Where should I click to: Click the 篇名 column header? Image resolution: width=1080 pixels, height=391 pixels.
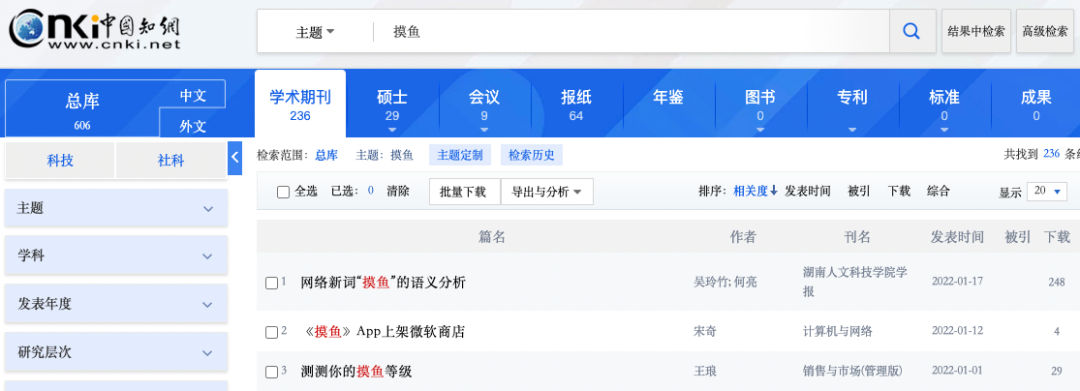pyautogui.click(x=492, y=237)
